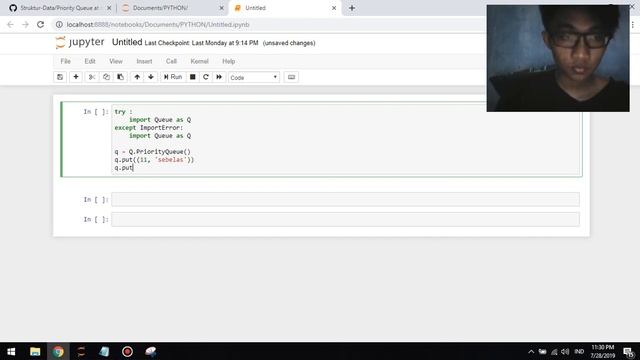Open the View menu

click(x=116, y=61)
